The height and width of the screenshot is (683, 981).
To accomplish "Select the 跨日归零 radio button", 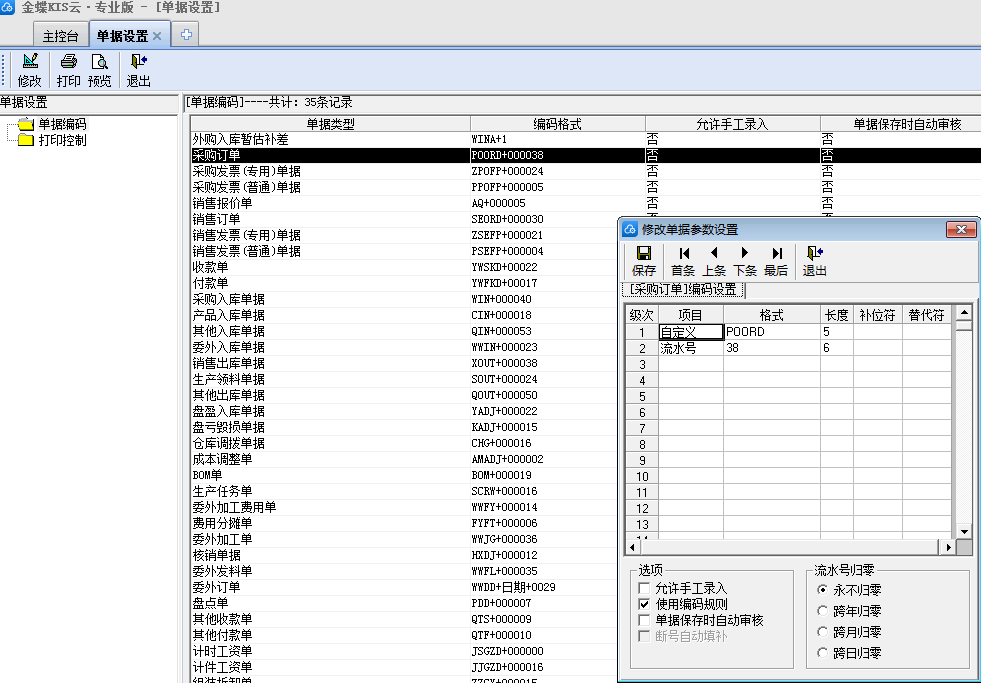I will [x=823, y=654].
